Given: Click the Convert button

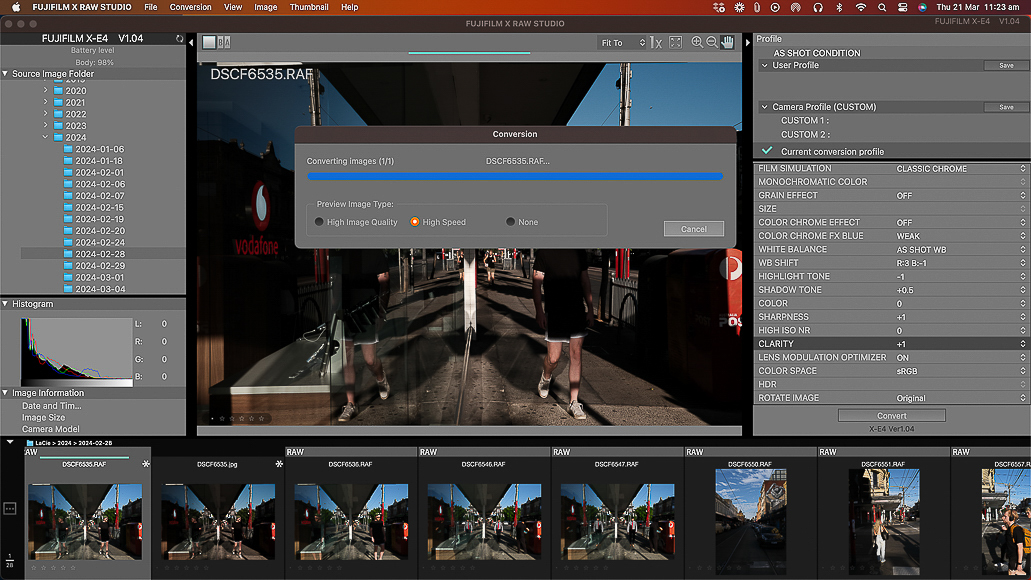Looking at the screenshot, I should pos(892,416).
